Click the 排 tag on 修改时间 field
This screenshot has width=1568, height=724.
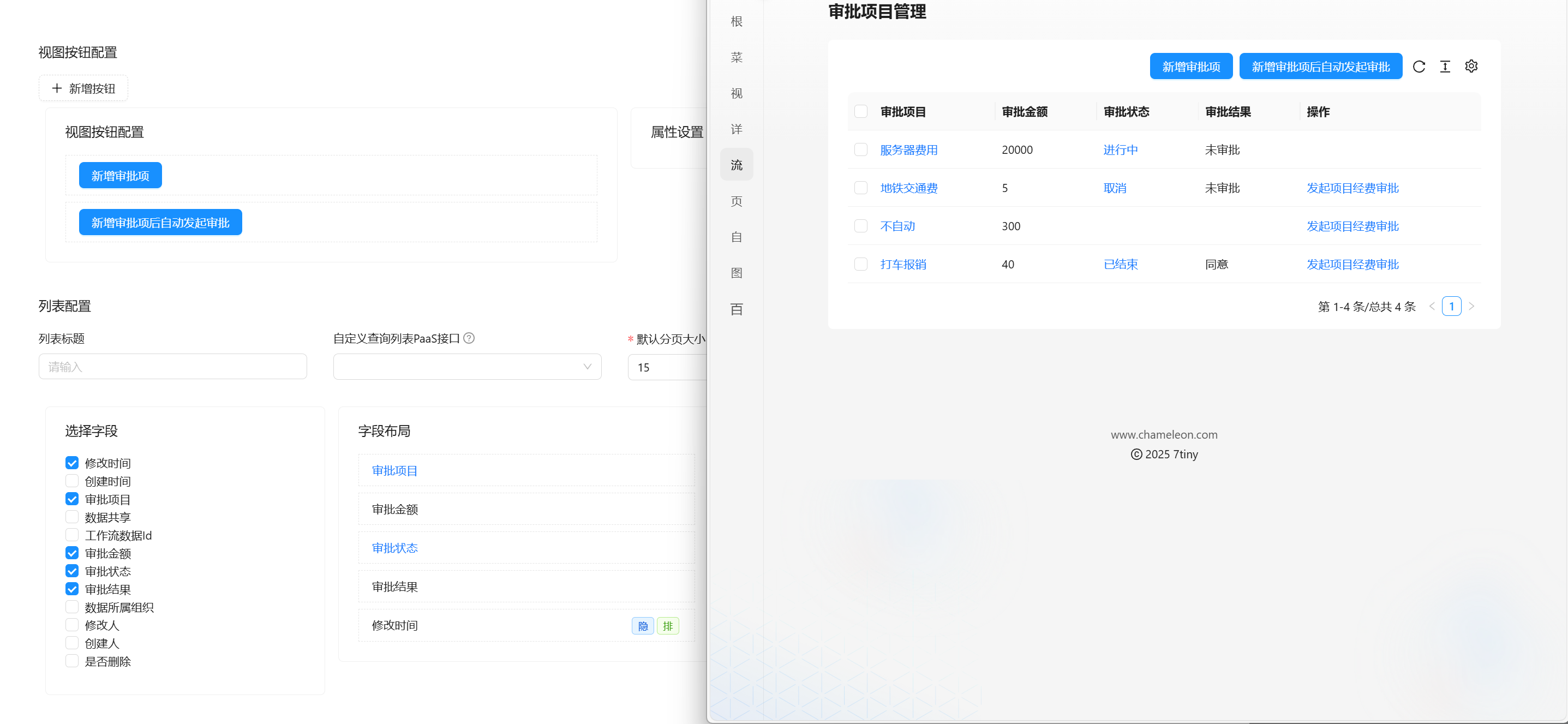(x=668, y=626)
